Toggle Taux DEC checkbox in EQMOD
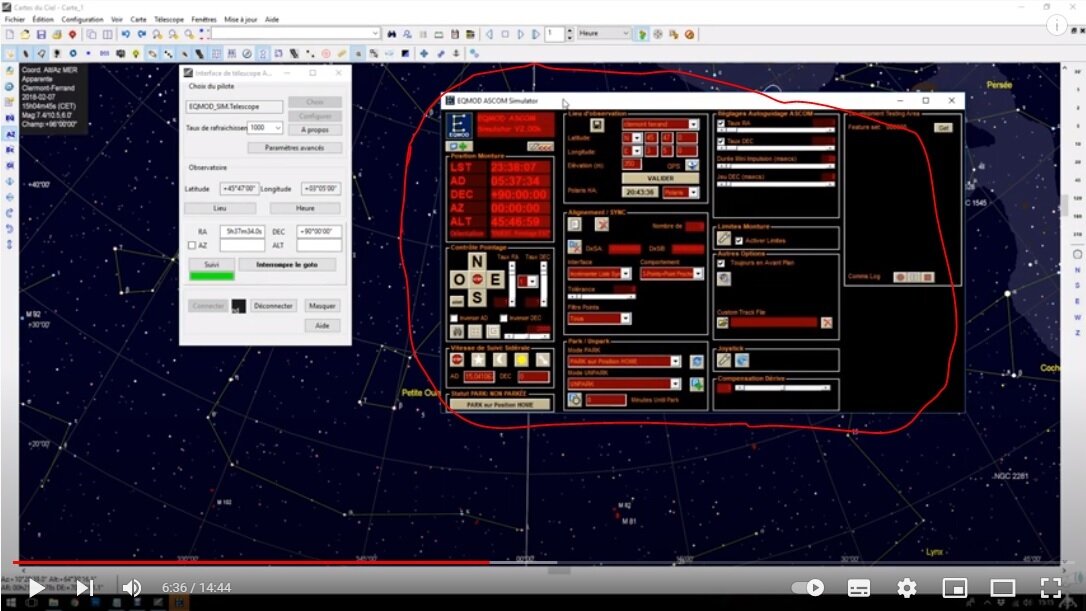Screen dimensions: 1086x611 click(x=721, y=141)
